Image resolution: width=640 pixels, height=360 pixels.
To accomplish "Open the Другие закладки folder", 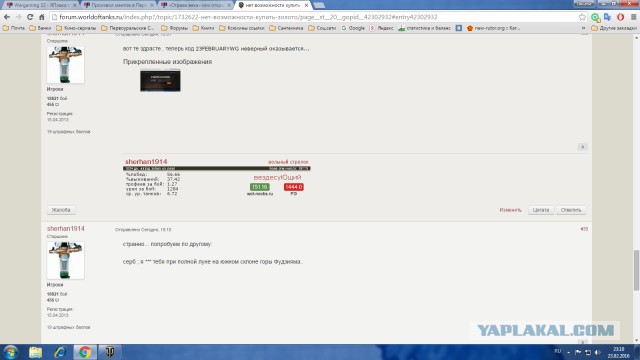I will click(614, 28).
